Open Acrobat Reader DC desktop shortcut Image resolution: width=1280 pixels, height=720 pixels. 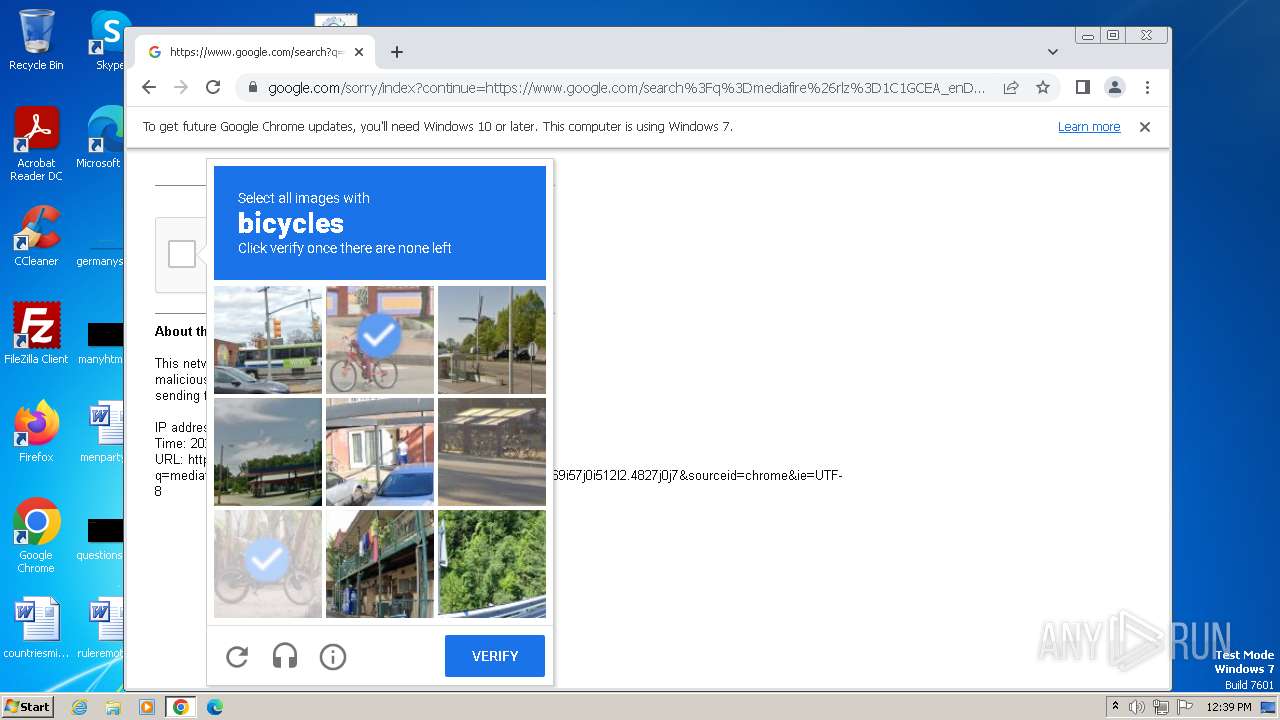tap(36, 144)
